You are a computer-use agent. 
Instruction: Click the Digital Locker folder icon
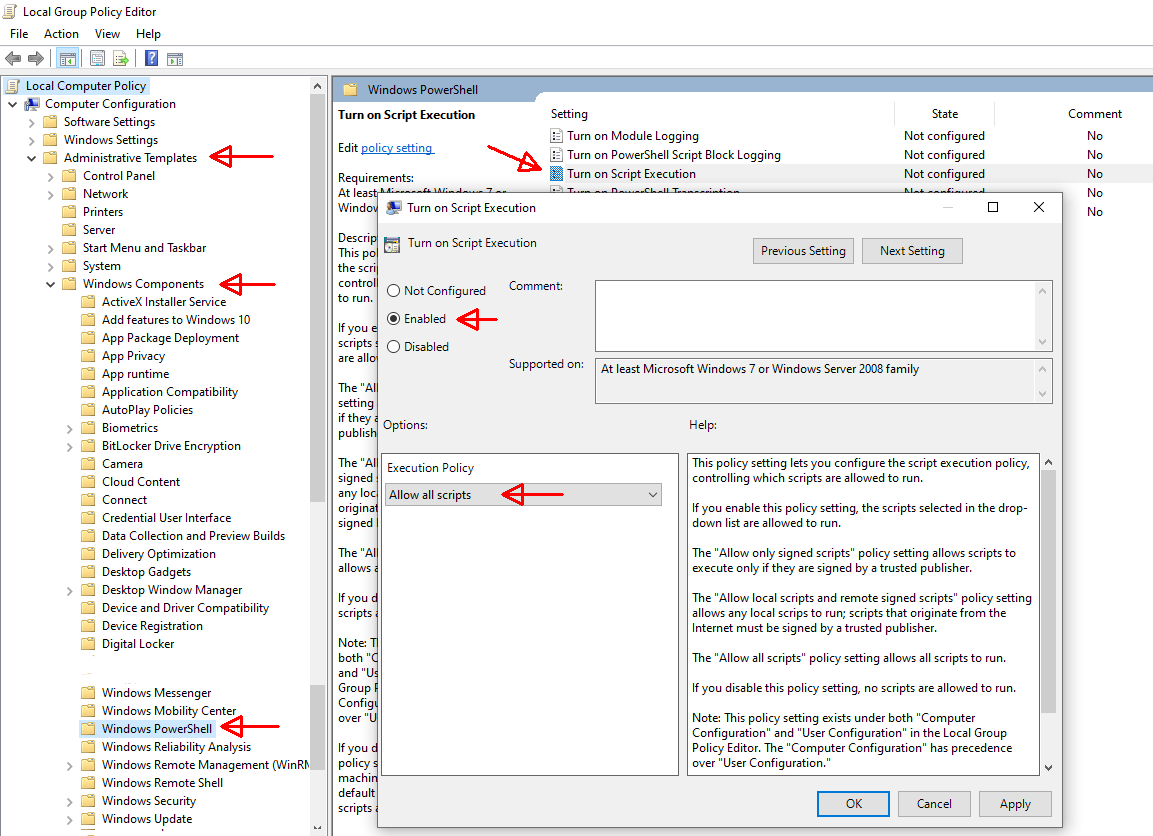[89, 644]
